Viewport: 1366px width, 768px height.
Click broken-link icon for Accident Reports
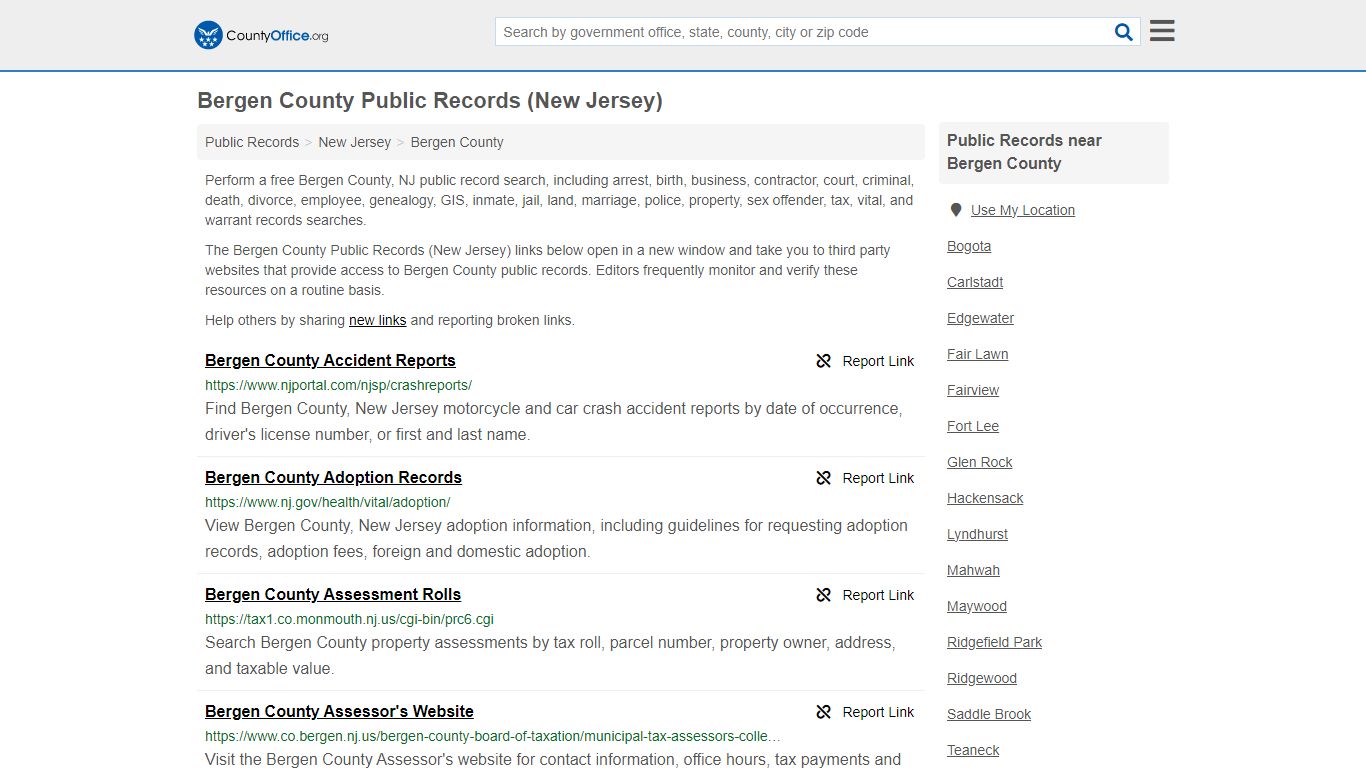pyautogui.click(x=824, y=361)
